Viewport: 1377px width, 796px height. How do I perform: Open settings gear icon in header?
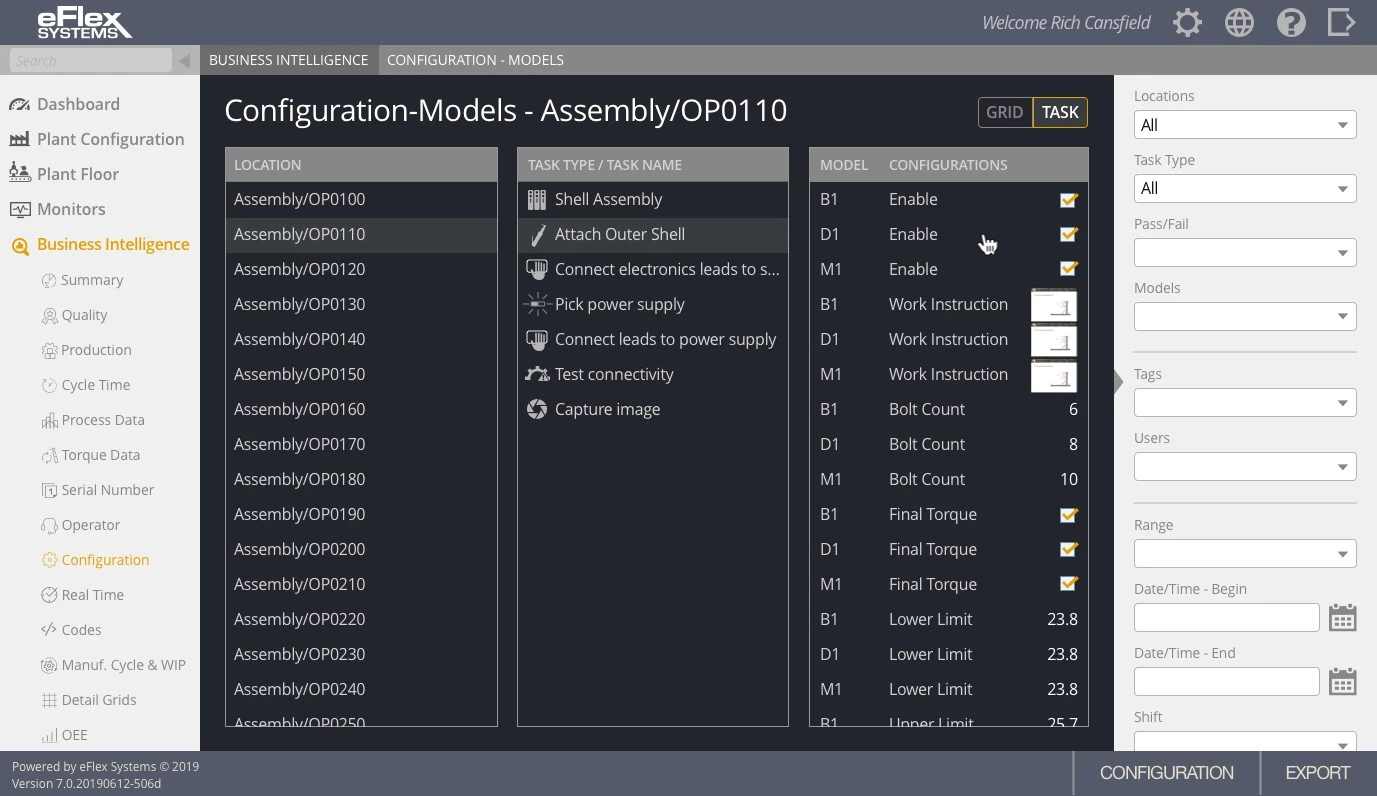1187,23
